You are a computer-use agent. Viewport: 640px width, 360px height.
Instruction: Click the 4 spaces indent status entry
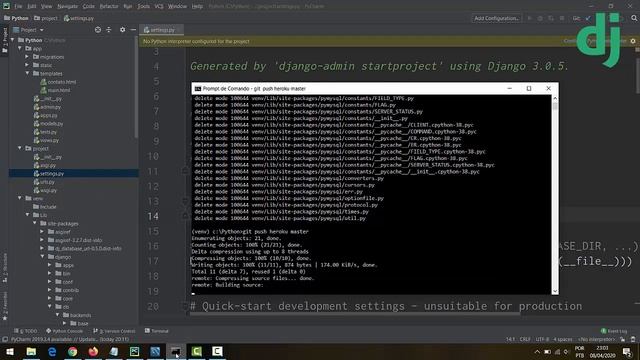pos(563,339)
